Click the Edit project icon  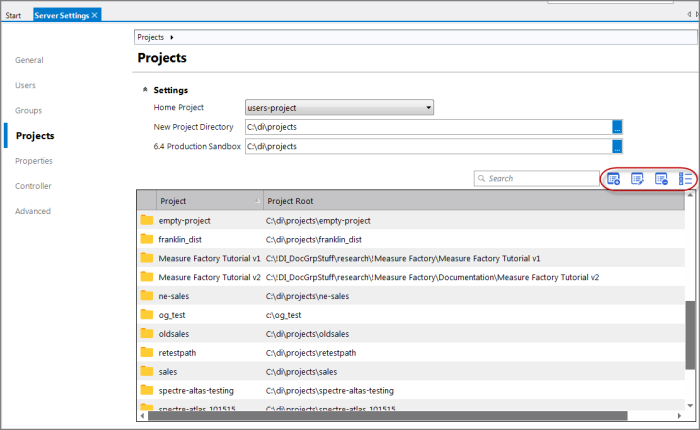(x=637, y=179)
